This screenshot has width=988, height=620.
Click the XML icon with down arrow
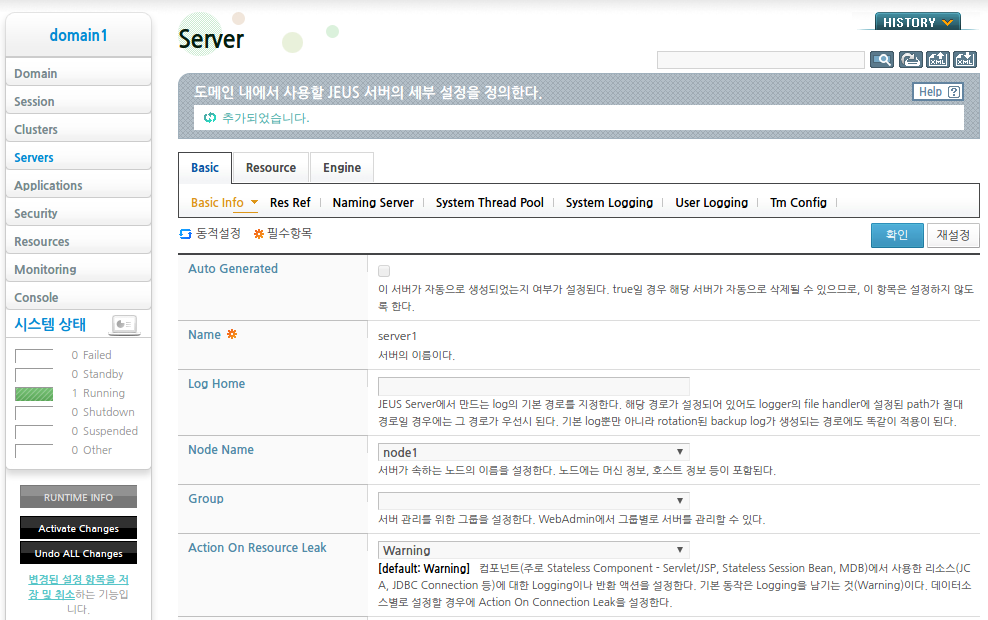tap(965, 60)
